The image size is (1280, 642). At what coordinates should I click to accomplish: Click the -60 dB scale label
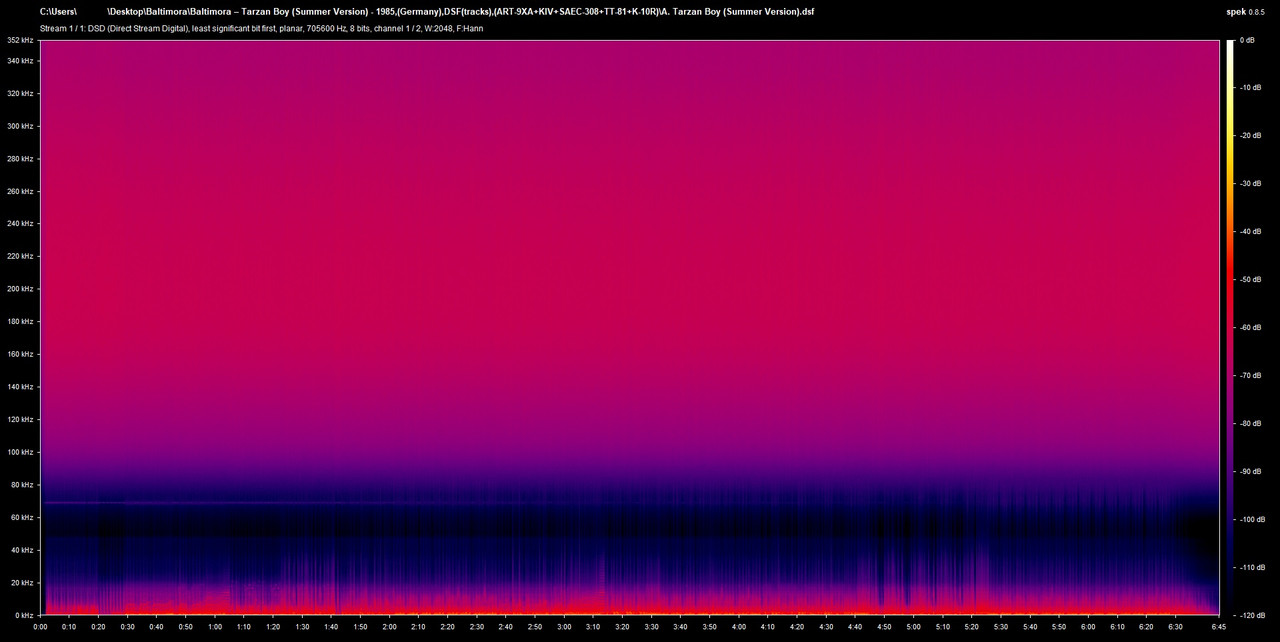point(1250,327)
